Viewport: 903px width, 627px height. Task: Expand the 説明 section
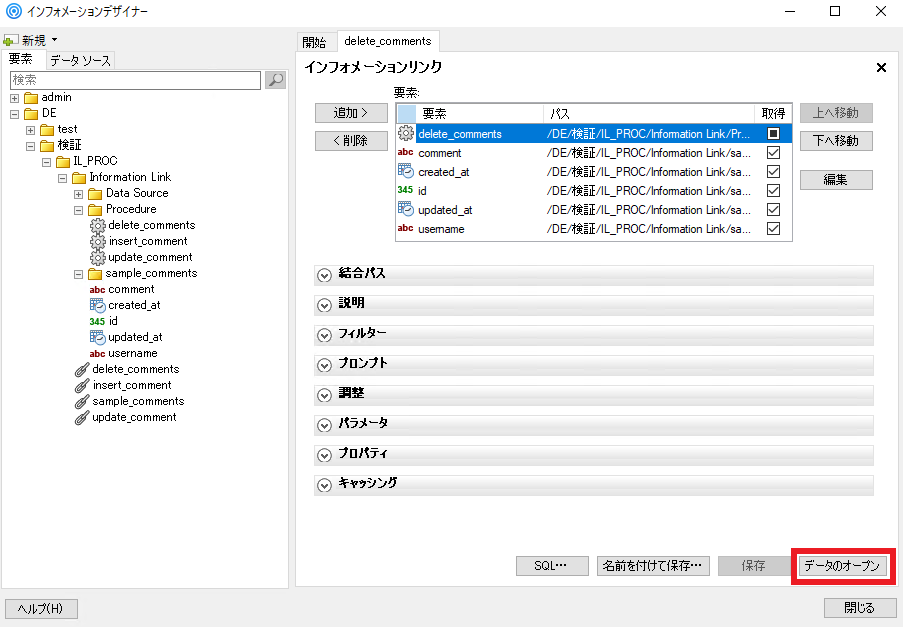324,305
